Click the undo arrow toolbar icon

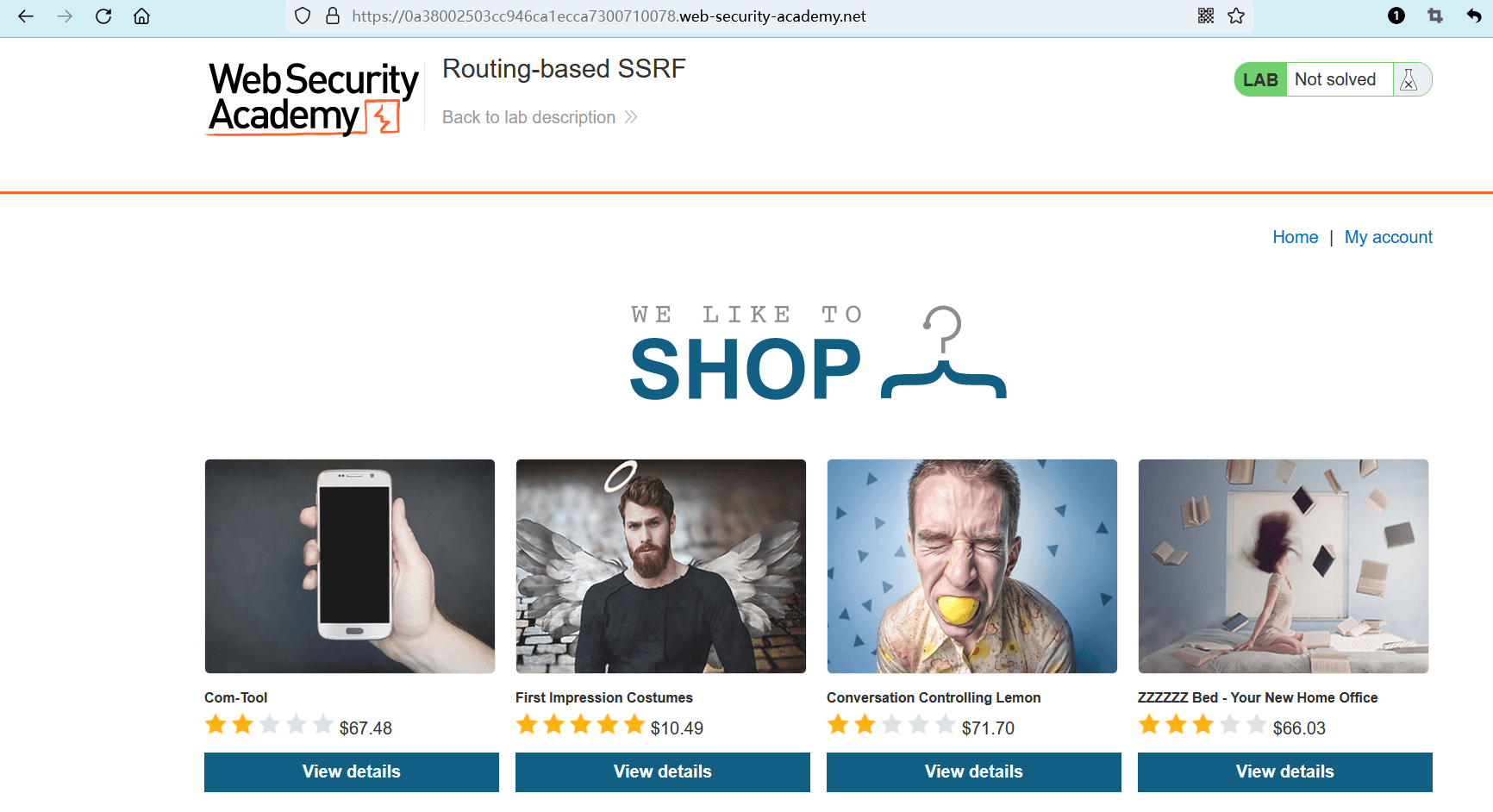1474,16
